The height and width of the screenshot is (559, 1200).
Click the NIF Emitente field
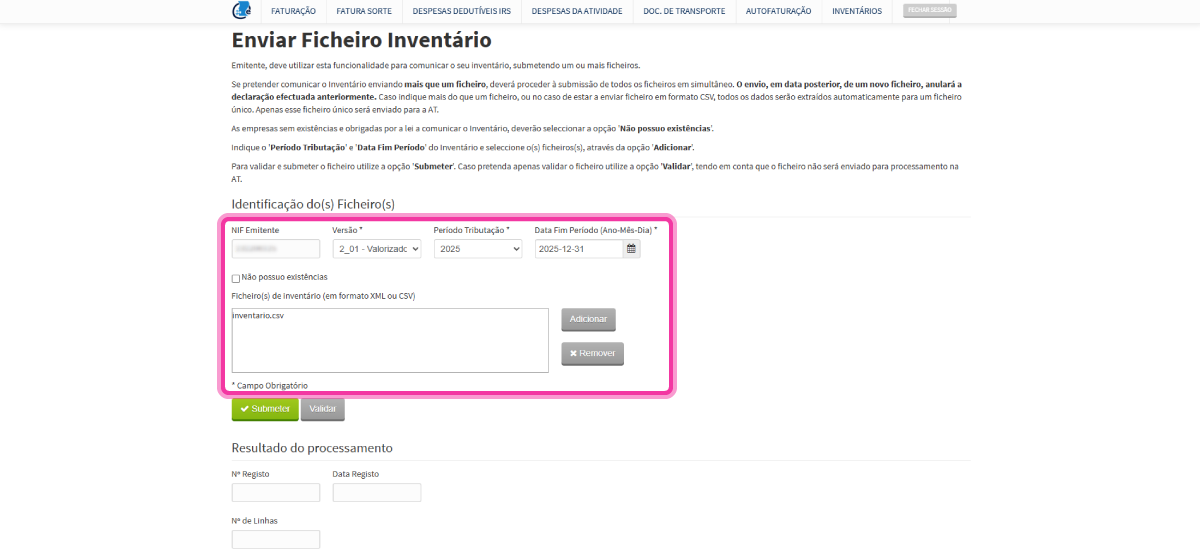276,249
